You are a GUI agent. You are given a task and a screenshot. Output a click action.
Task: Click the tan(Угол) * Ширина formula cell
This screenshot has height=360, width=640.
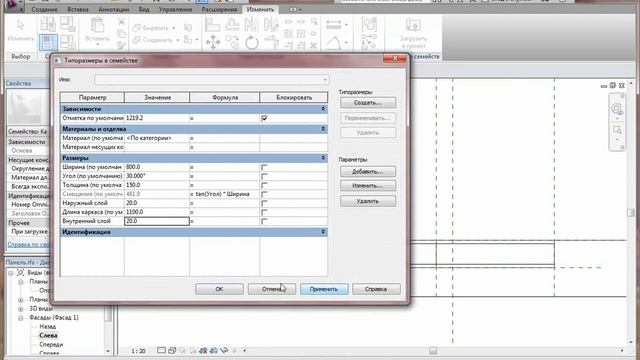[x=224, y=194]
